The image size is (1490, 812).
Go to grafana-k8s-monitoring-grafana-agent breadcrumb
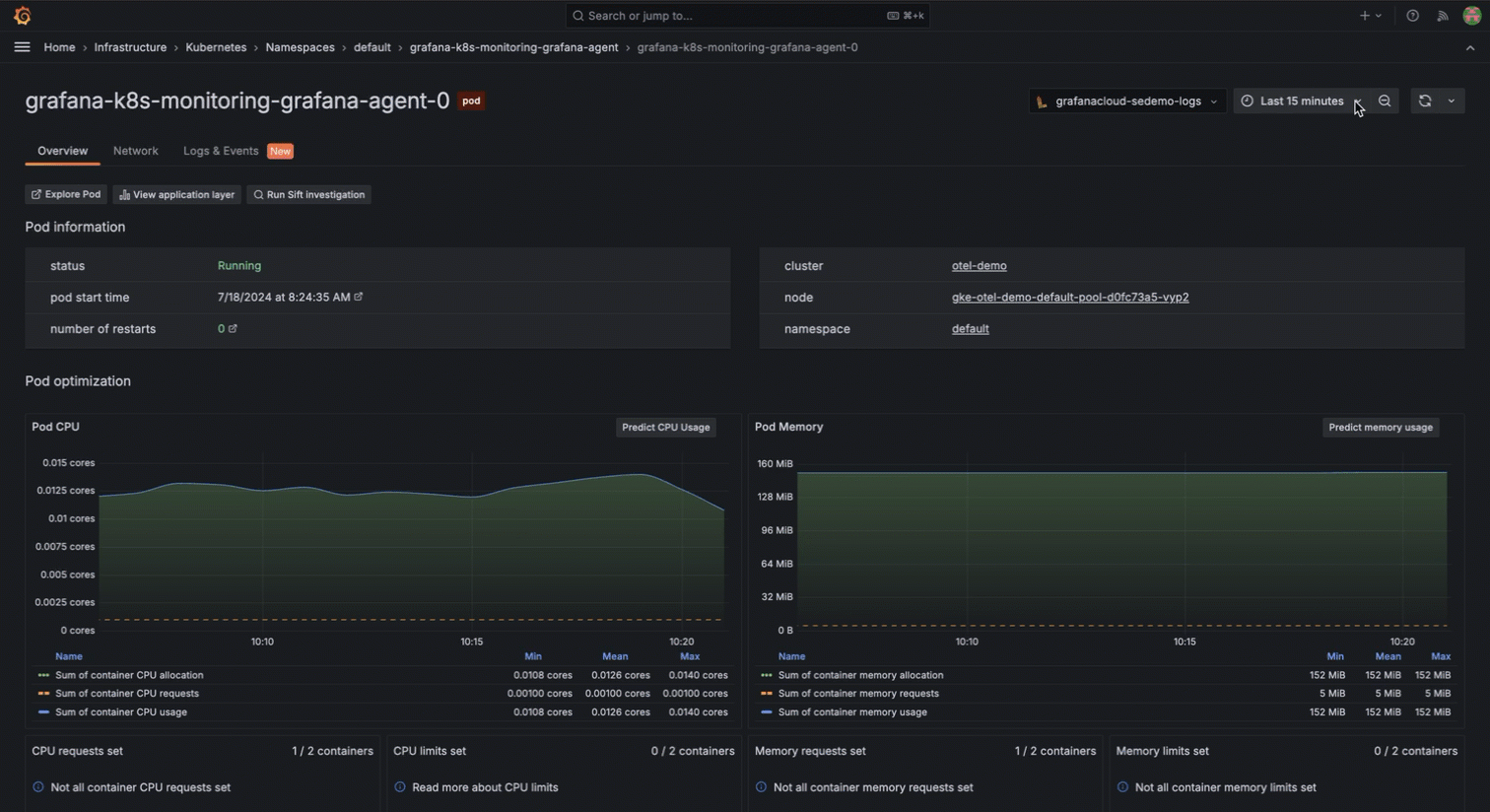click(x=514, y=47)
